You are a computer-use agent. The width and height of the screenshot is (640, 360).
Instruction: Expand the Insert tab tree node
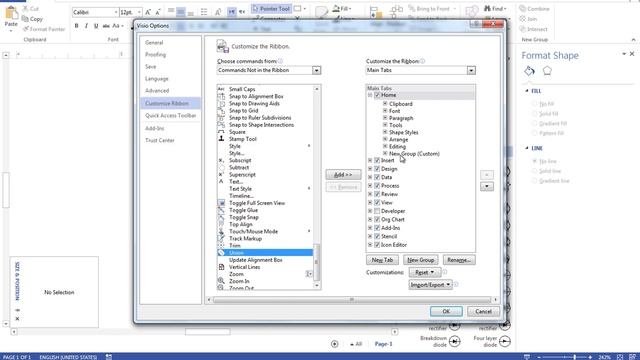pyautogui.click(x=370, y=160)
